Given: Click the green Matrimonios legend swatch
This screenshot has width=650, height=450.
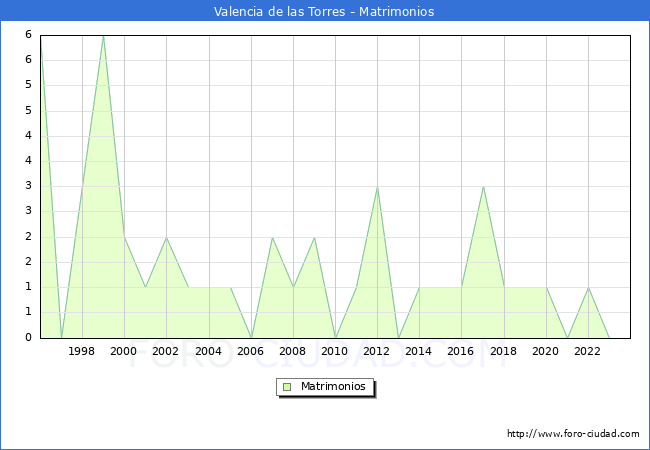Looking at the screenshot, I should point(287,387).
